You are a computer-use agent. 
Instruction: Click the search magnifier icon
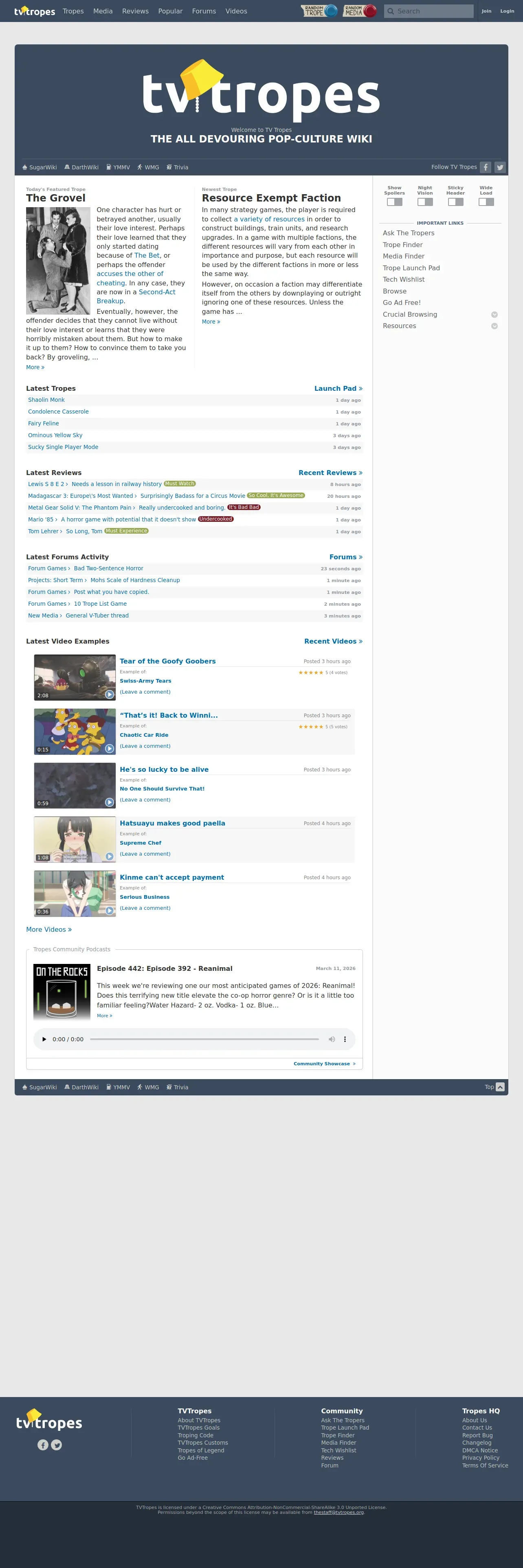(390, 11)
